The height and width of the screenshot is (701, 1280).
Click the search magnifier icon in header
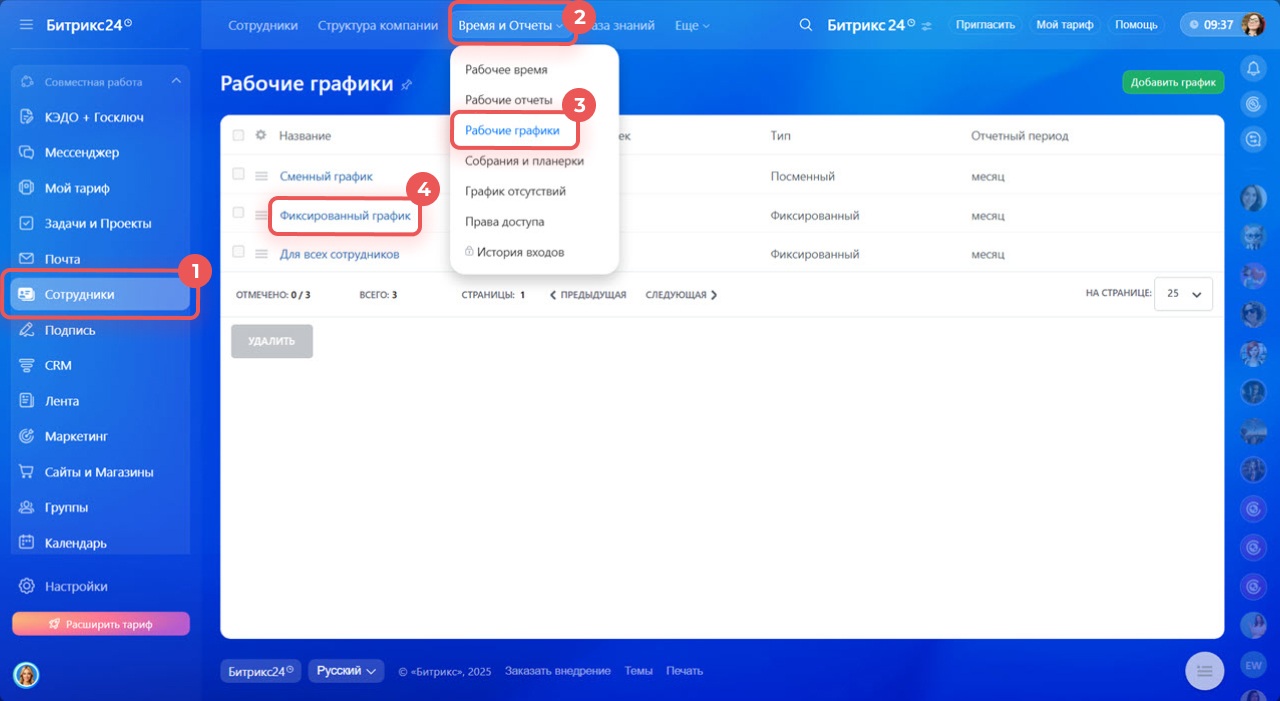(805, 25)
